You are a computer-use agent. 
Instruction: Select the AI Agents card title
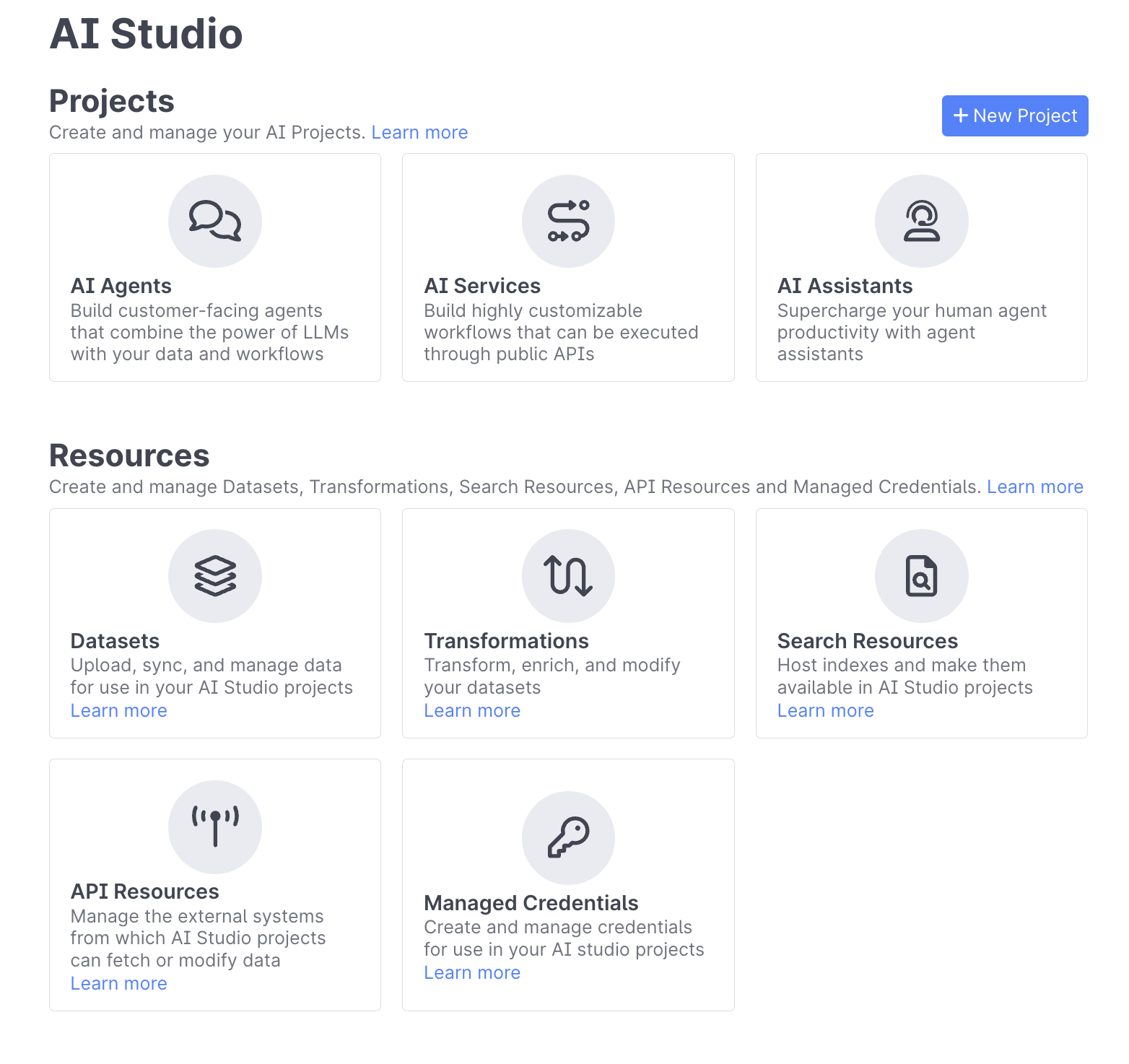pyautogui.click(x=121, y=287)
